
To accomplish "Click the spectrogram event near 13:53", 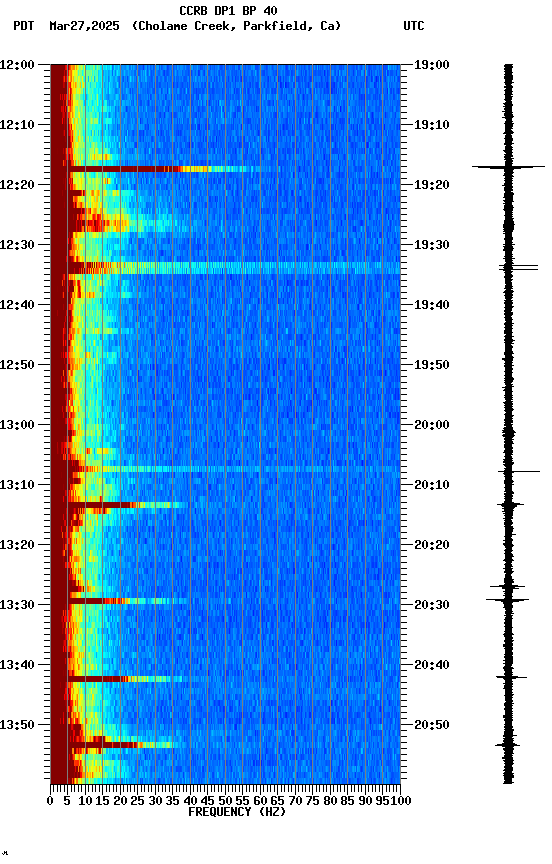I will pos(121,745).
